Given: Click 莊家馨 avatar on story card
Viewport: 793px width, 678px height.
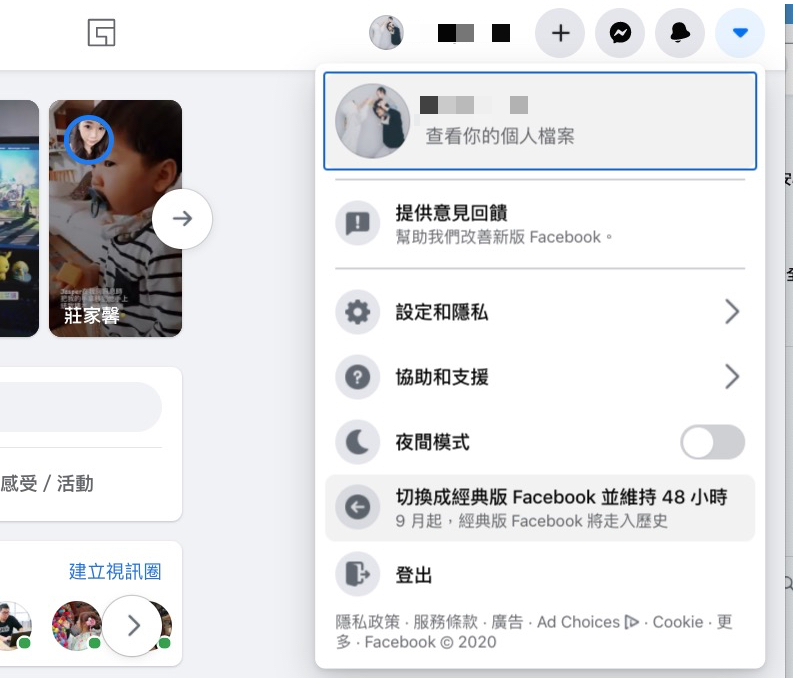Looking at the screenshot, I should [x=89, y=140].
